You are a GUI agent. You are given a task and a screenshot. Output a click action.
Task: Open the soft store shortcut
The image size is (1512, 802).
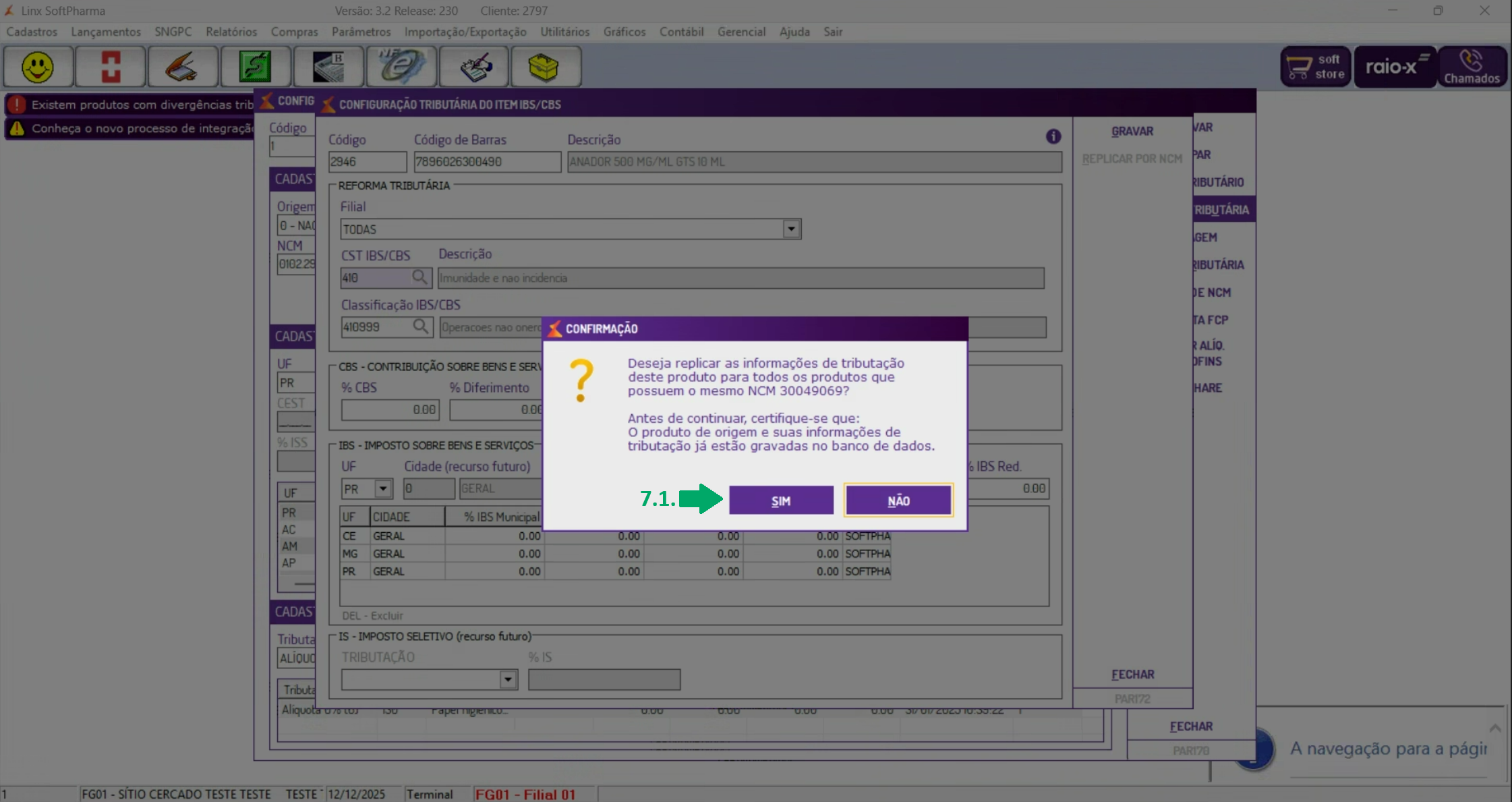click(x=1316, y=67)
